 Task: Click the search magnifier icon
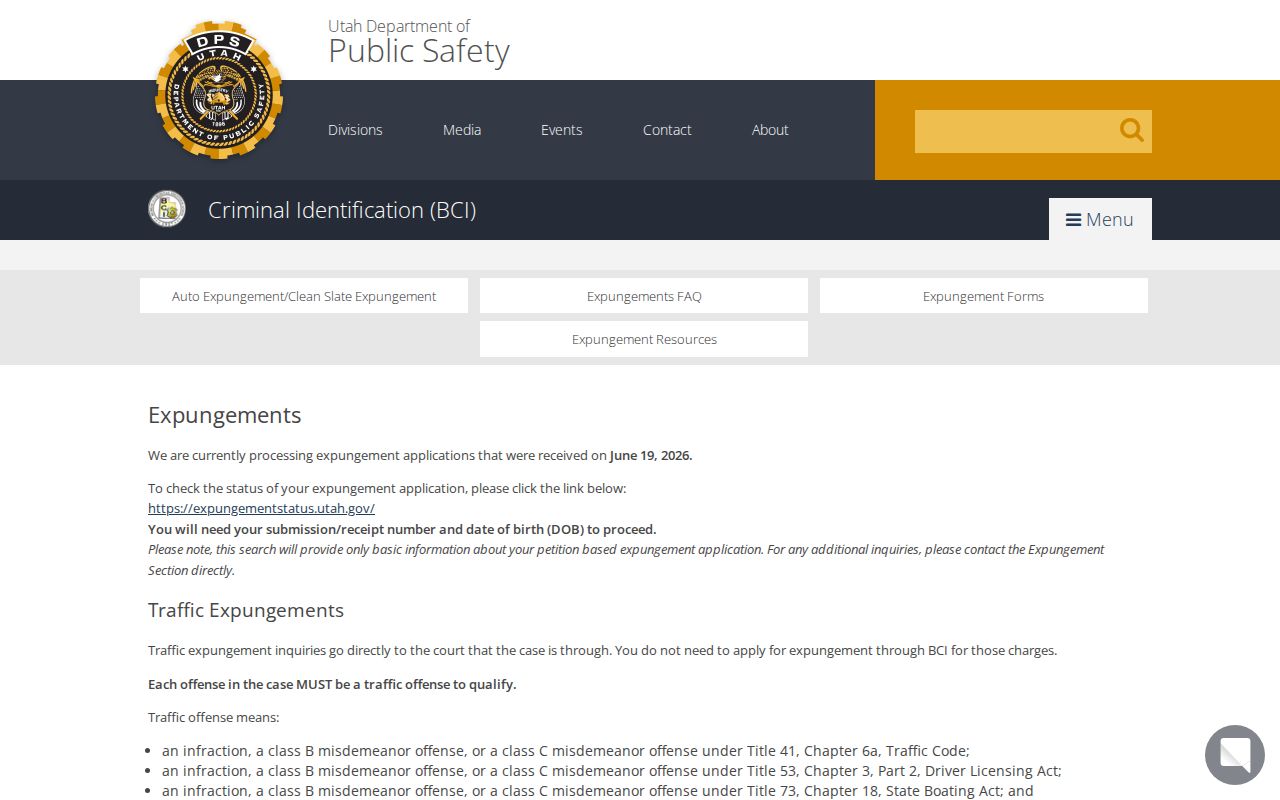click(1132, 130)
